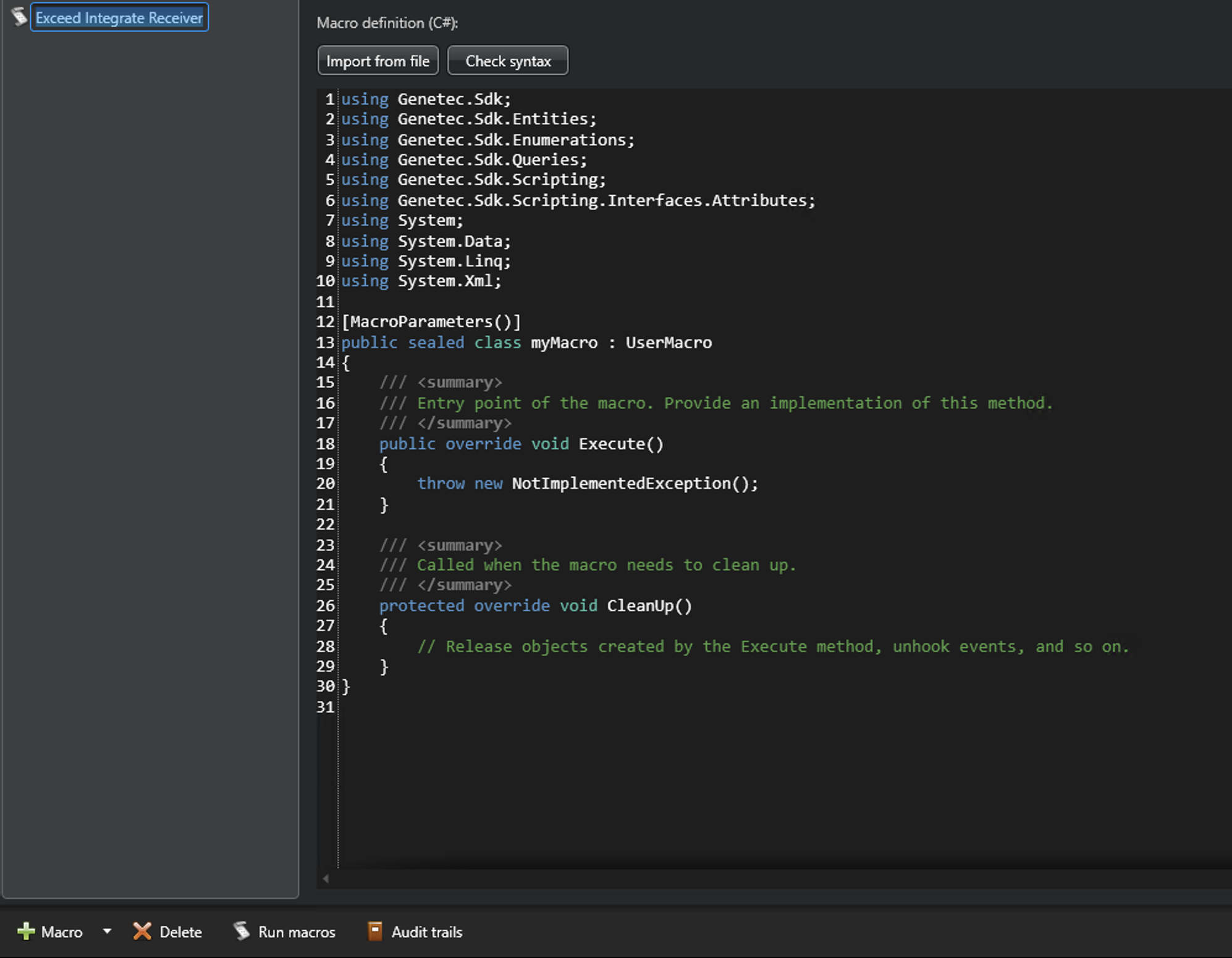
Task: Click the green plus Macro icon
Action: click(x=26, y=932)
